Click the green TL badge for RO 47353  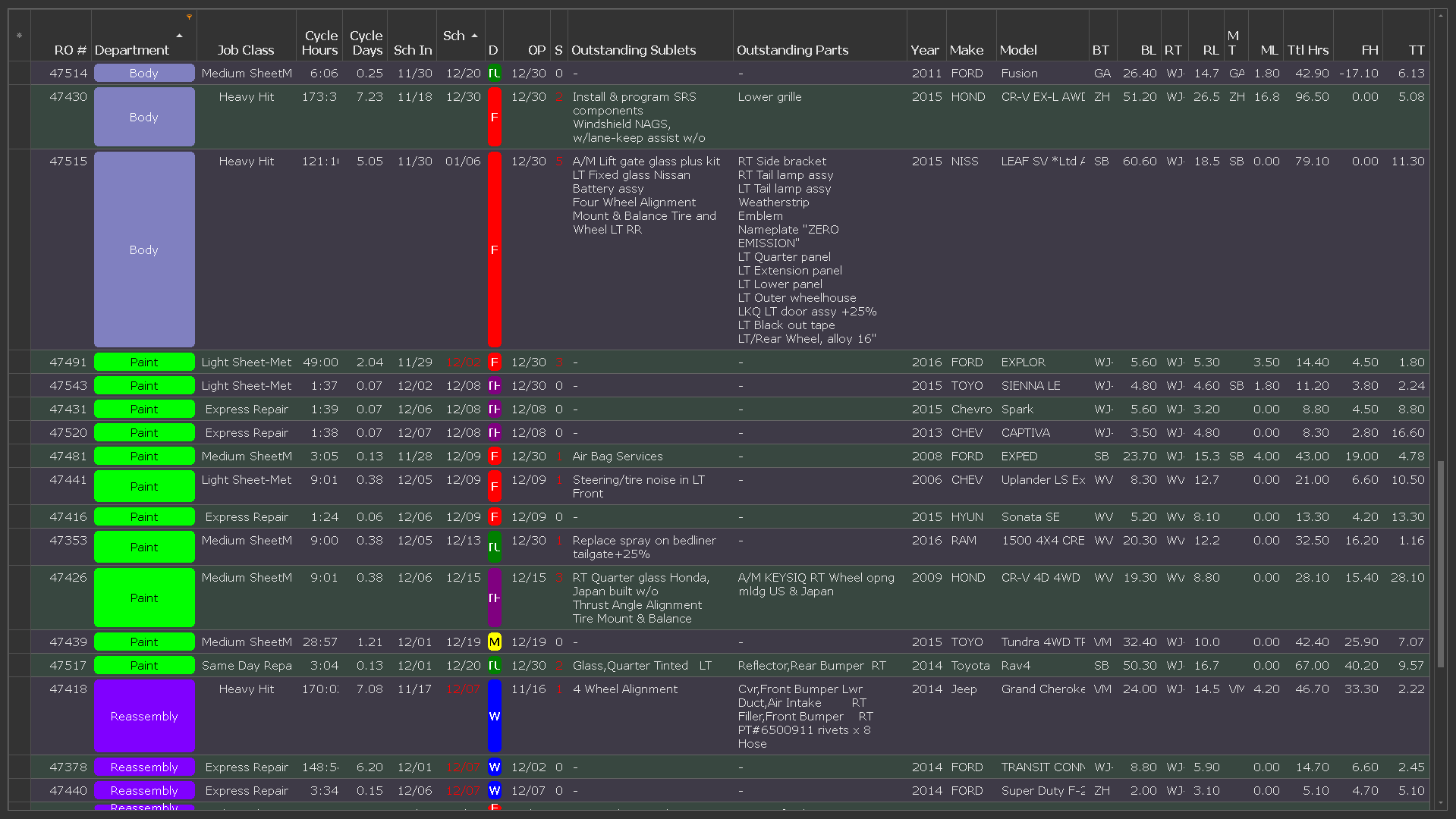[x=494, y=547]
